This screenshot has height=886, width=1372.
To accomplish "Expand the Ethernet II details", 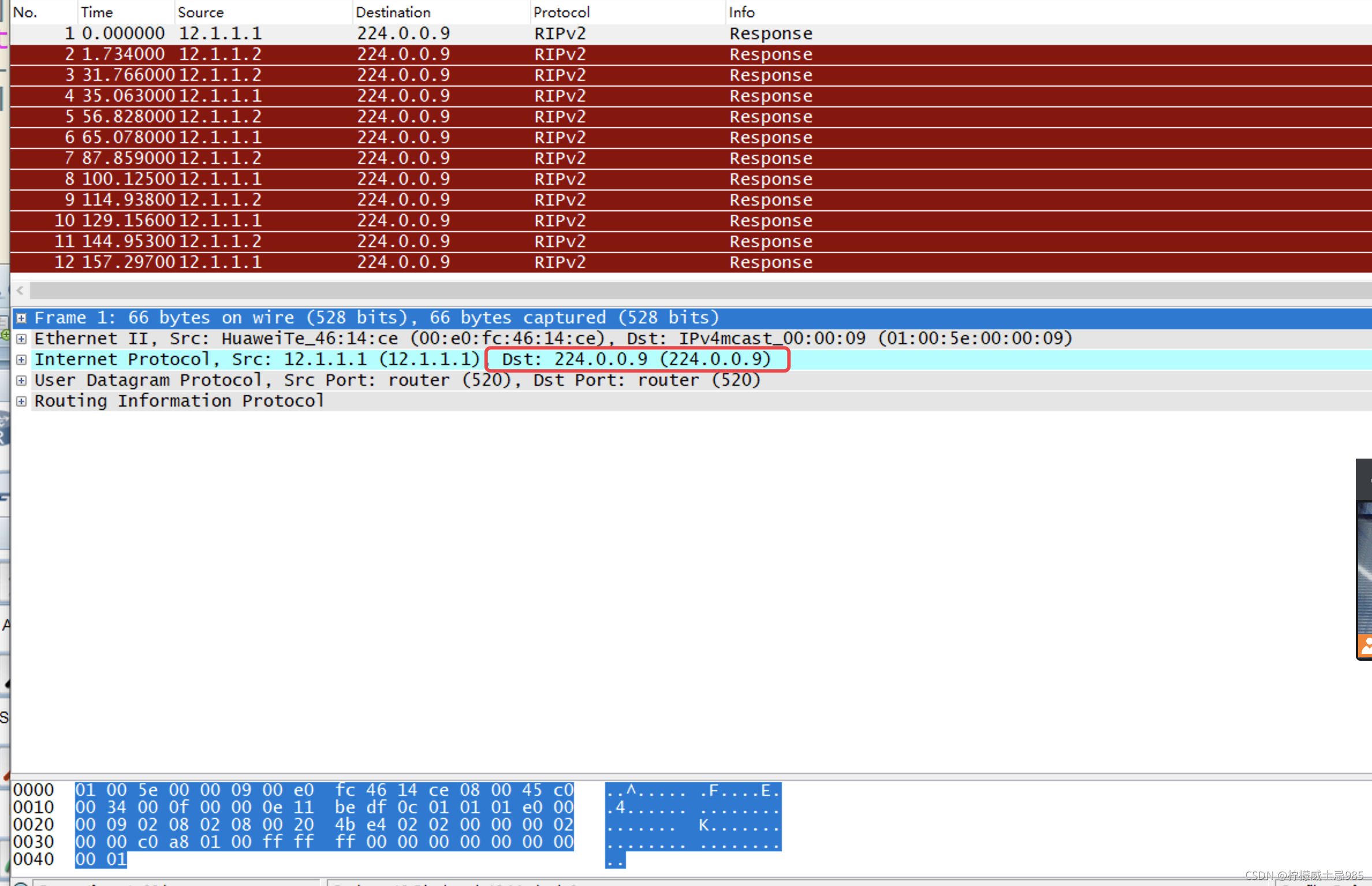I will (21, 339).
